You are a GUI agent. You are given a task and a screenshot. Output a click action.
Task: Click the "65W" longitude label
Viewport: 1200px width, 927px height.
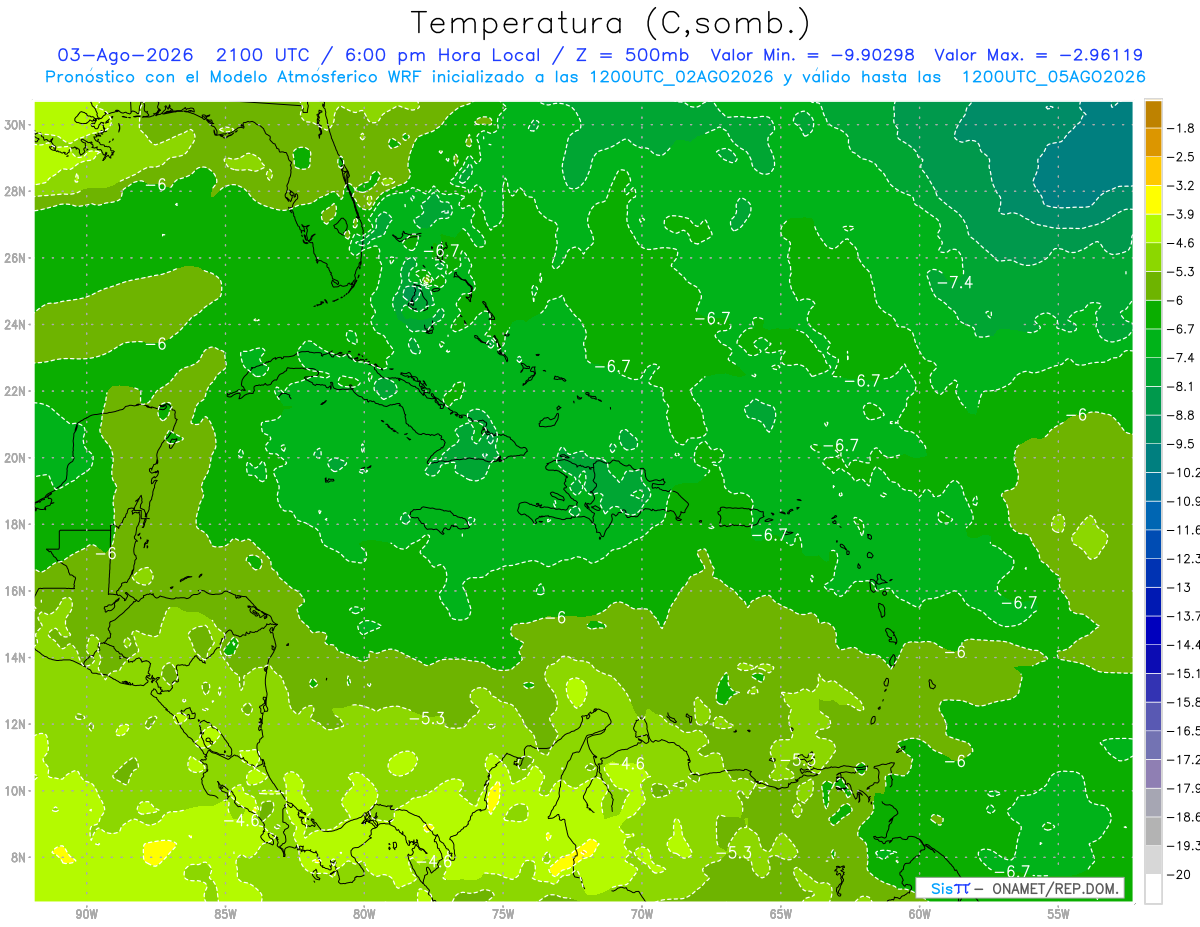click(781, 914)
